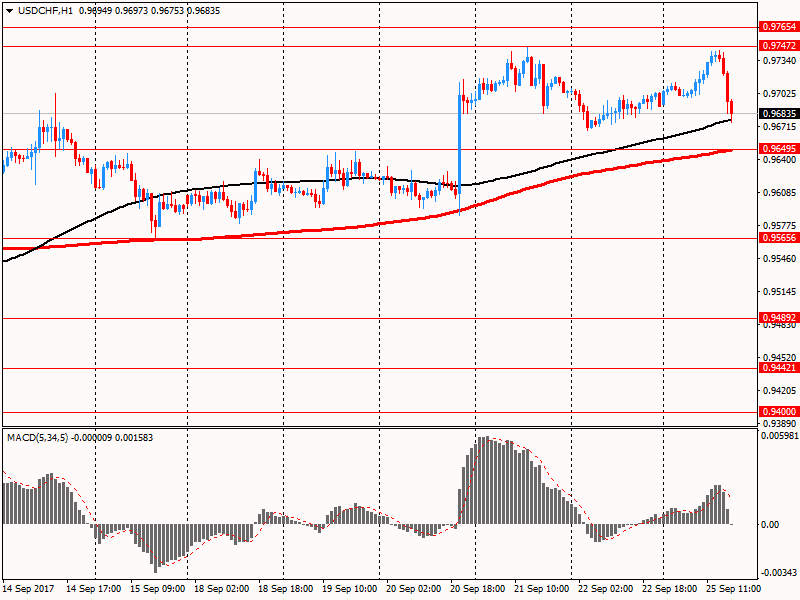Click the 14 Sep 17:00 time label
Viewport: 800px width, 600px height.
(x=93, y=589)
